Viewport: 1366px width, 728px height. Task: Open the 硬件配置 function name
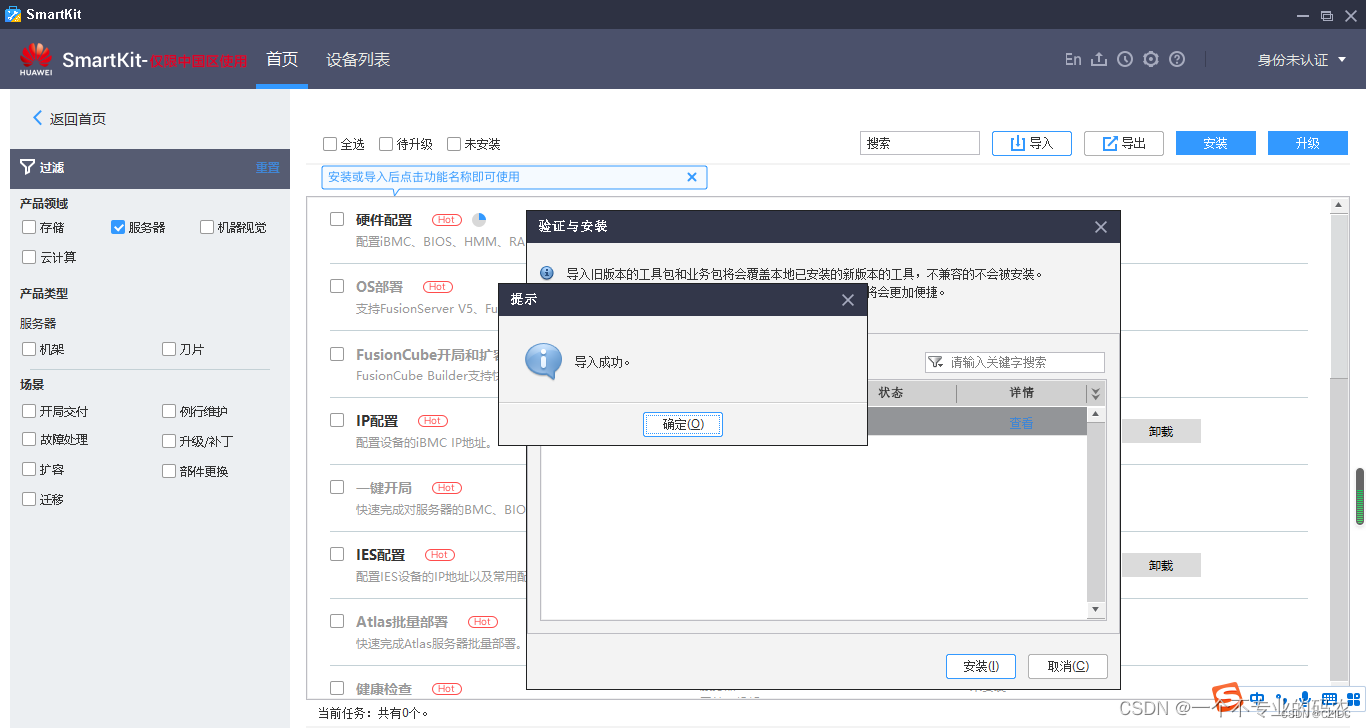point(384,220)
